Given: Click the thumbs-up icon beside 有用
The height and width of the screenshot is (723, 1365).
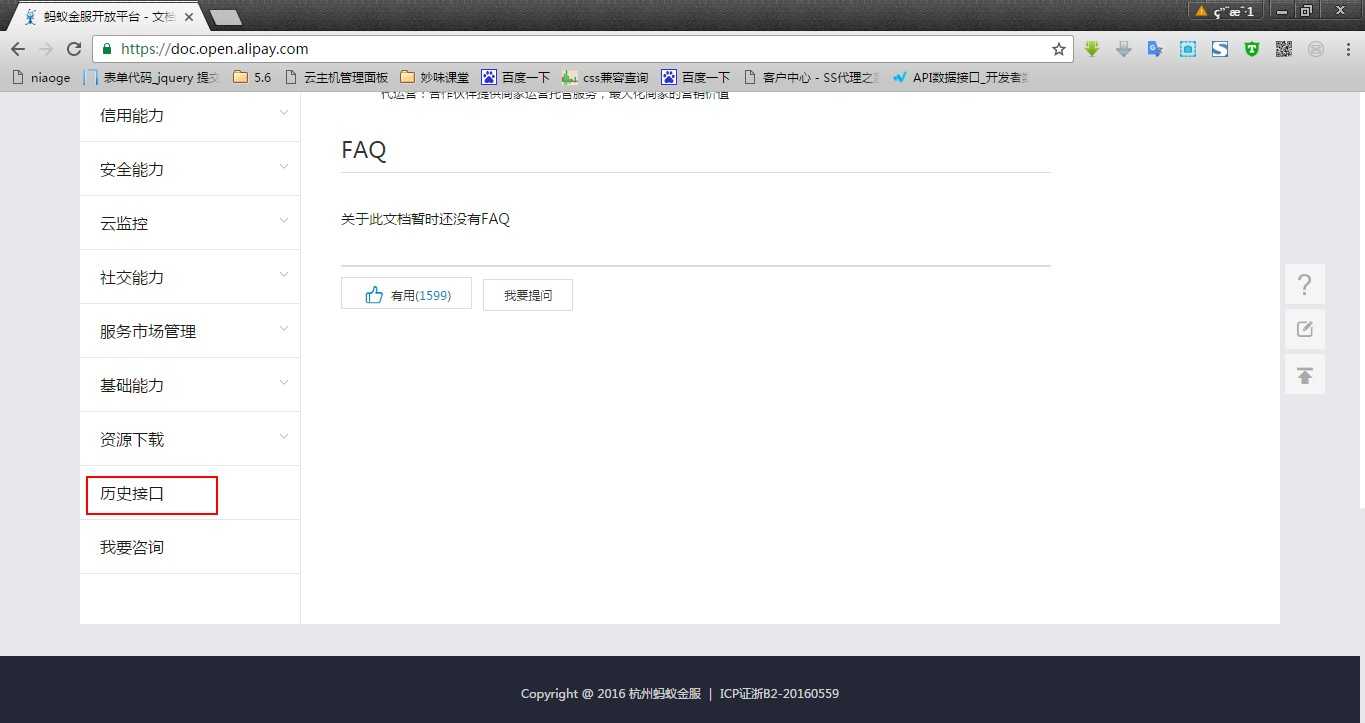Looking at the screenshot, I should (374, 295).
